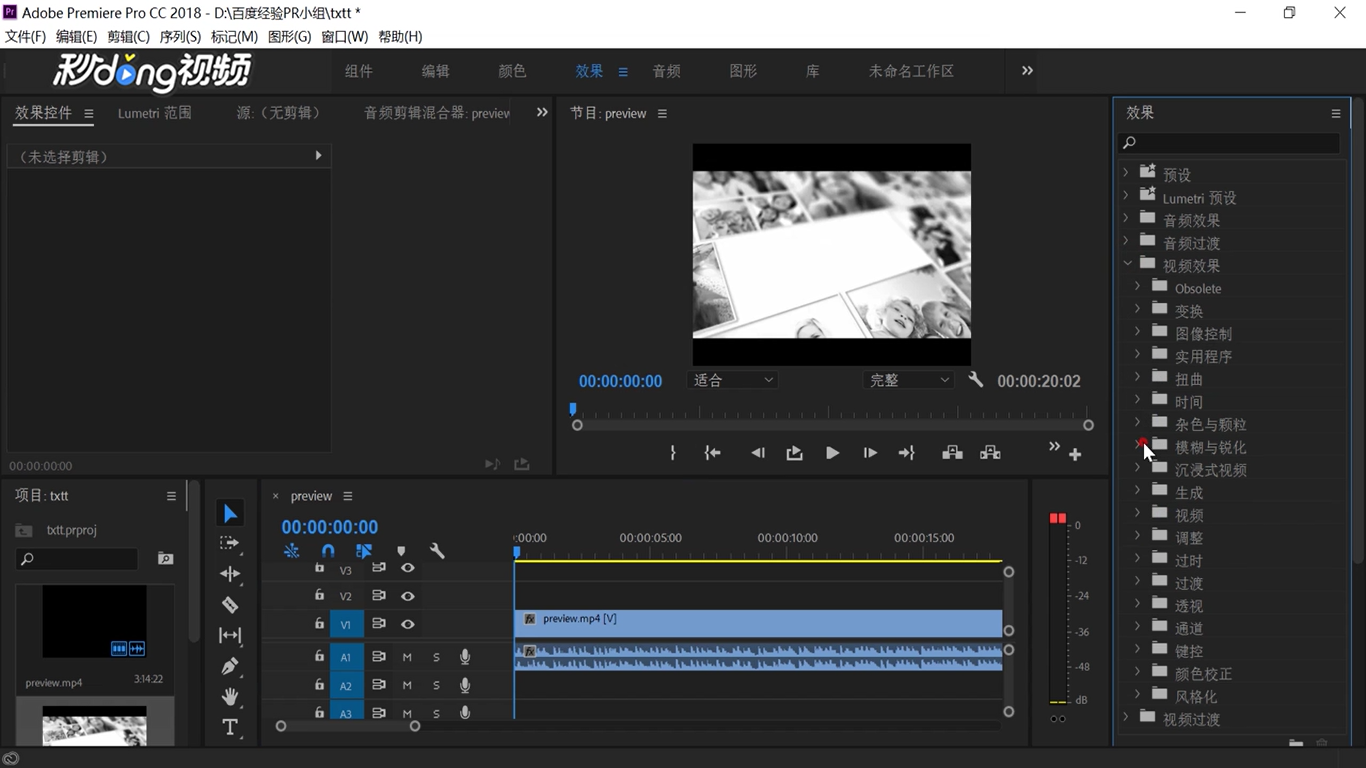
Task: Select the preview.mp4 [V] timeline clip
Action: coord(758,623)
